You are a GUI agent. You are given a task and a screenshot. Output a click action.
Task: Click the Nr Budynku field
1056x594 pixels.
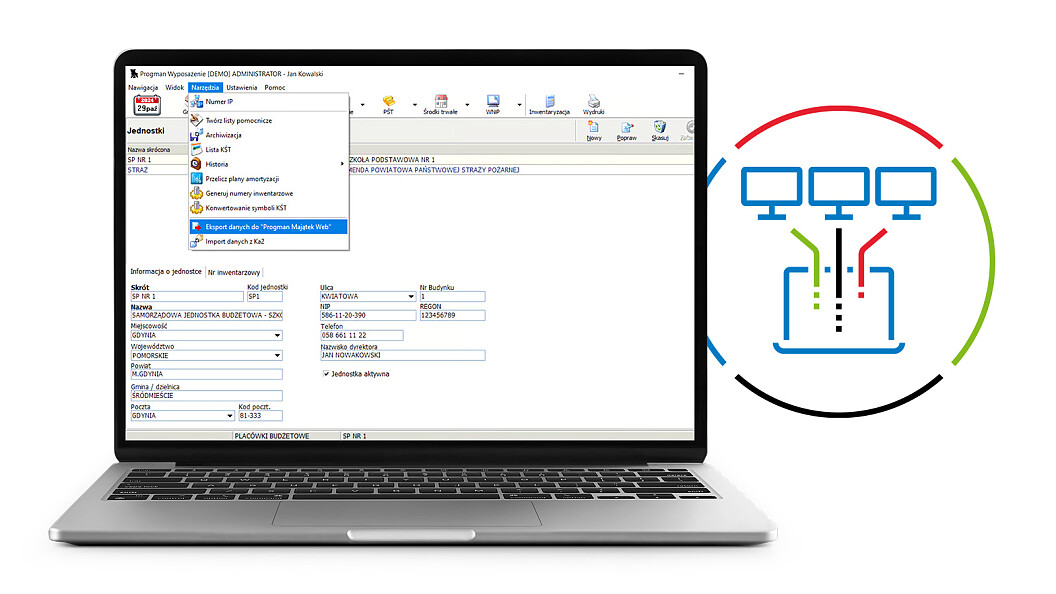[x=452, y=296]
